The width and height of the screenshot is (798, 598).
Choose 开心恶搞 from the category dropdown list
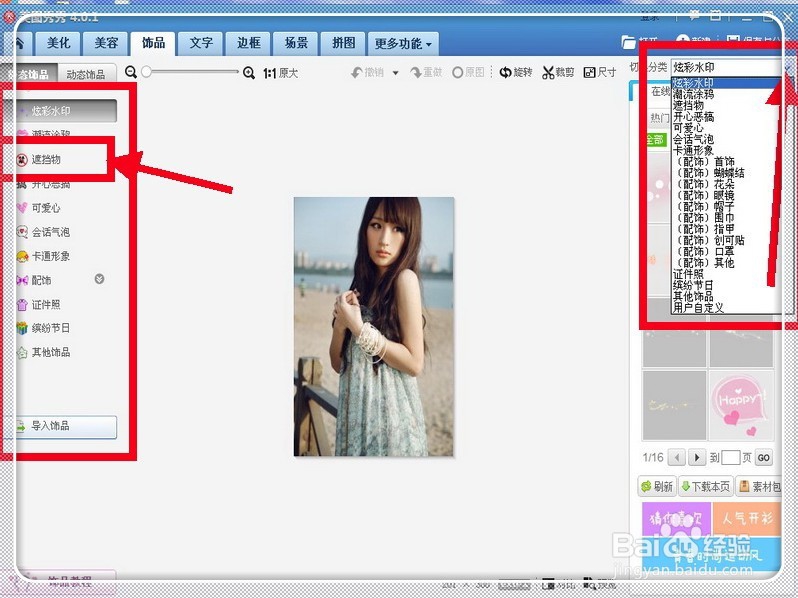[693, 117]
